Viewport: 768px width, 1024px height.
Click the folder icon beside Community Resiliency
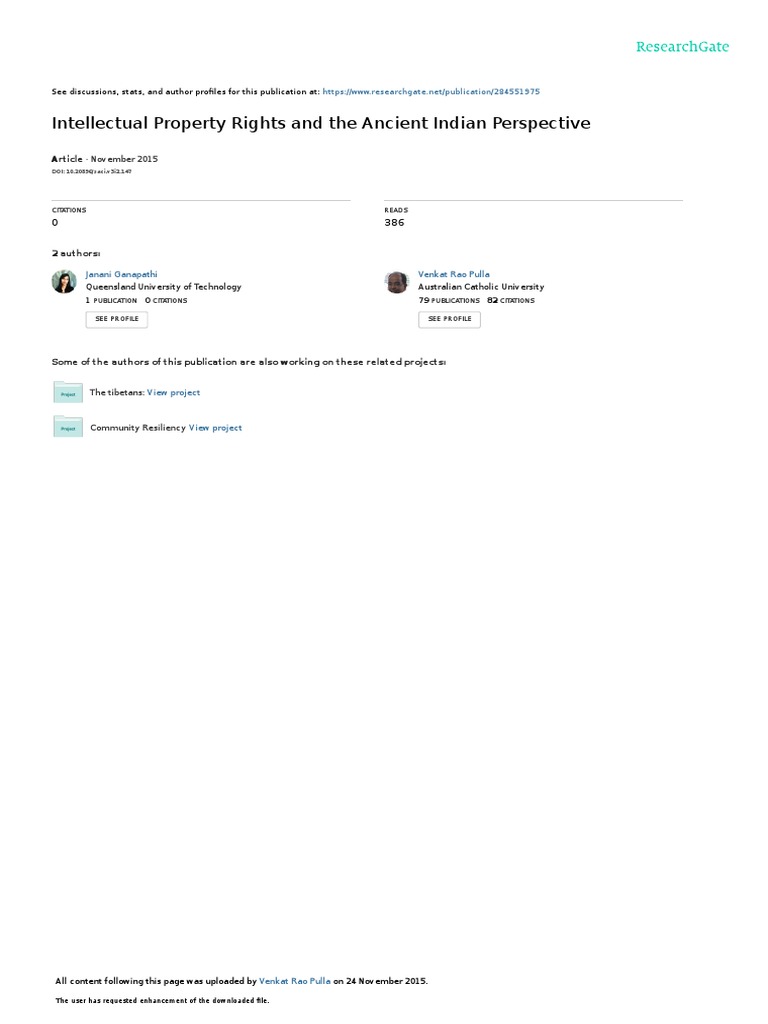tap(68, 426)
